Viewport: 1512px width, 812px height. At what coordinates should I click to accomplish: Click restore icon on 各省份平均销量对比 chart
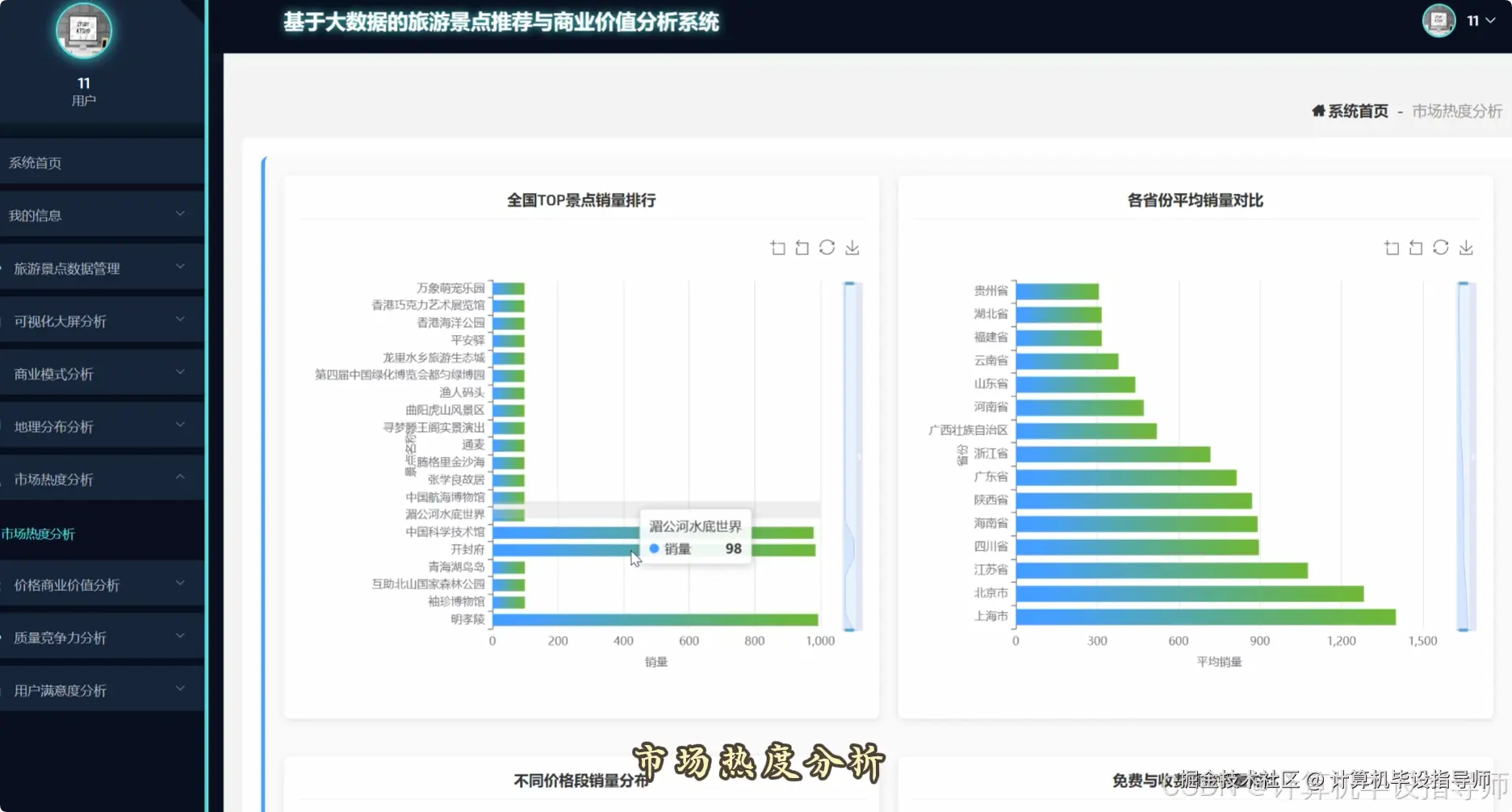1441,248
